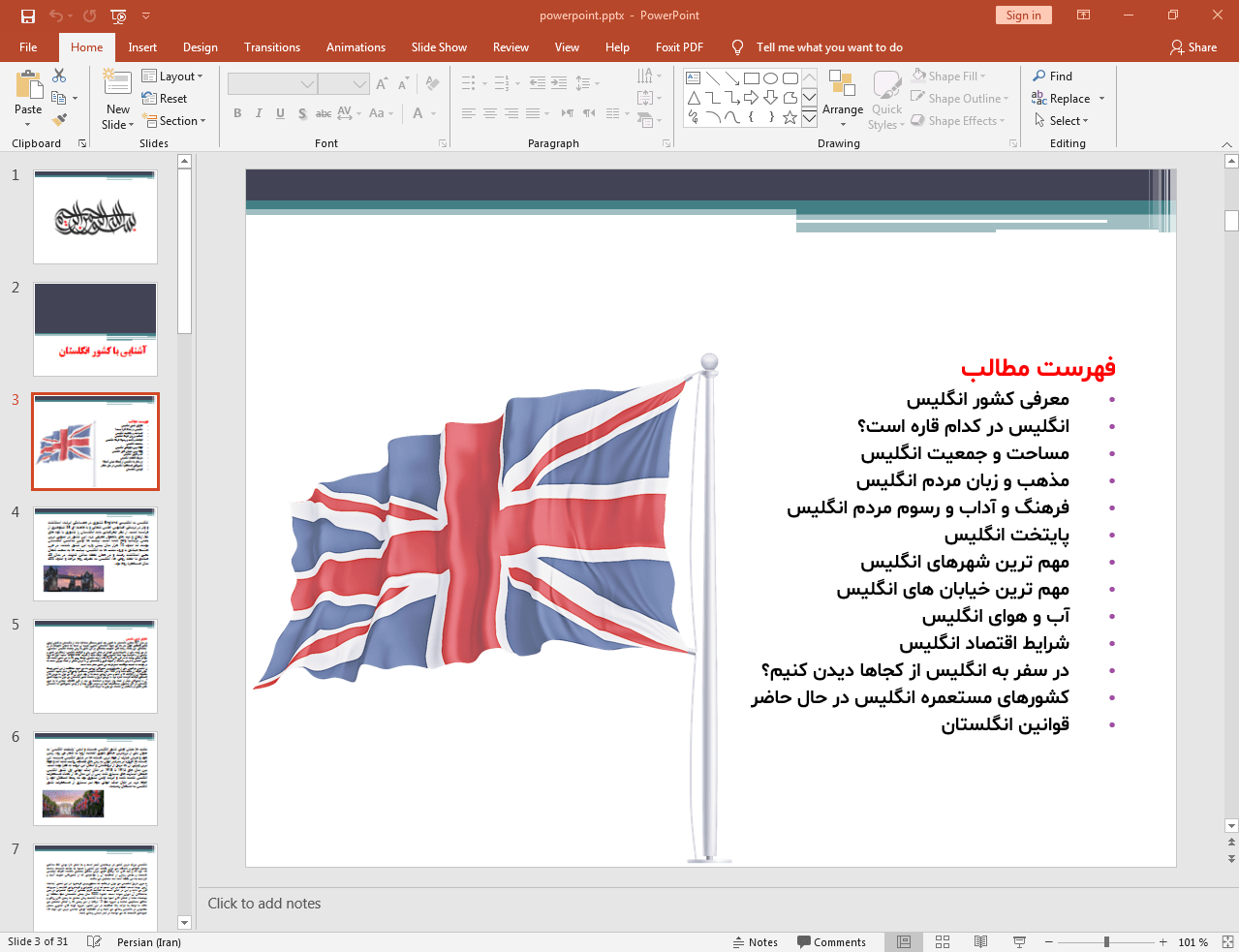
Task: Open the font color A control
Action: pyautogui.click(x=418, y=113)
